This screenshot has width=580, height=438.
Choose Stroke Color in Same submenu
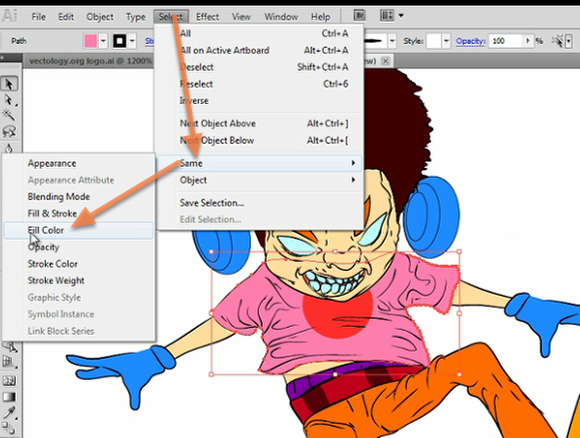(x=78, y=264)
